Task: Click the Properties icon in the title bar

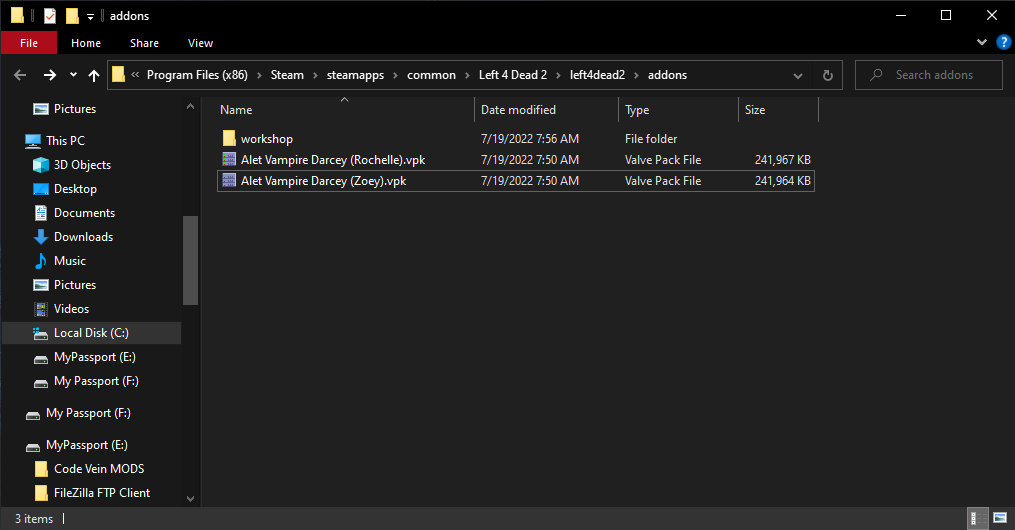Action: [x=50, y=15]
